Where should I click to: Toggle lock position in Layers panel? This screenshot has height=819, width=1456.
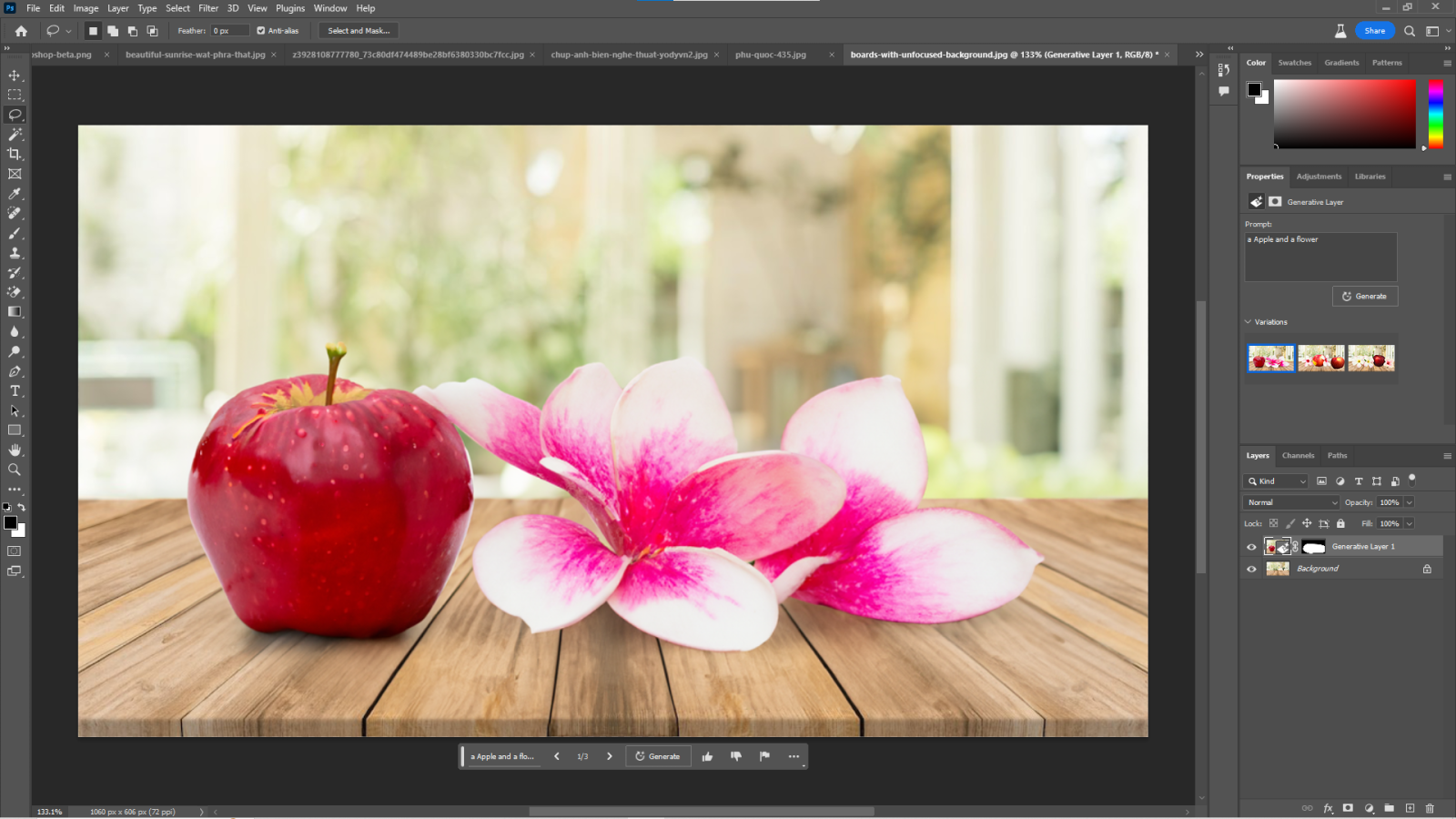(1307, 523)
